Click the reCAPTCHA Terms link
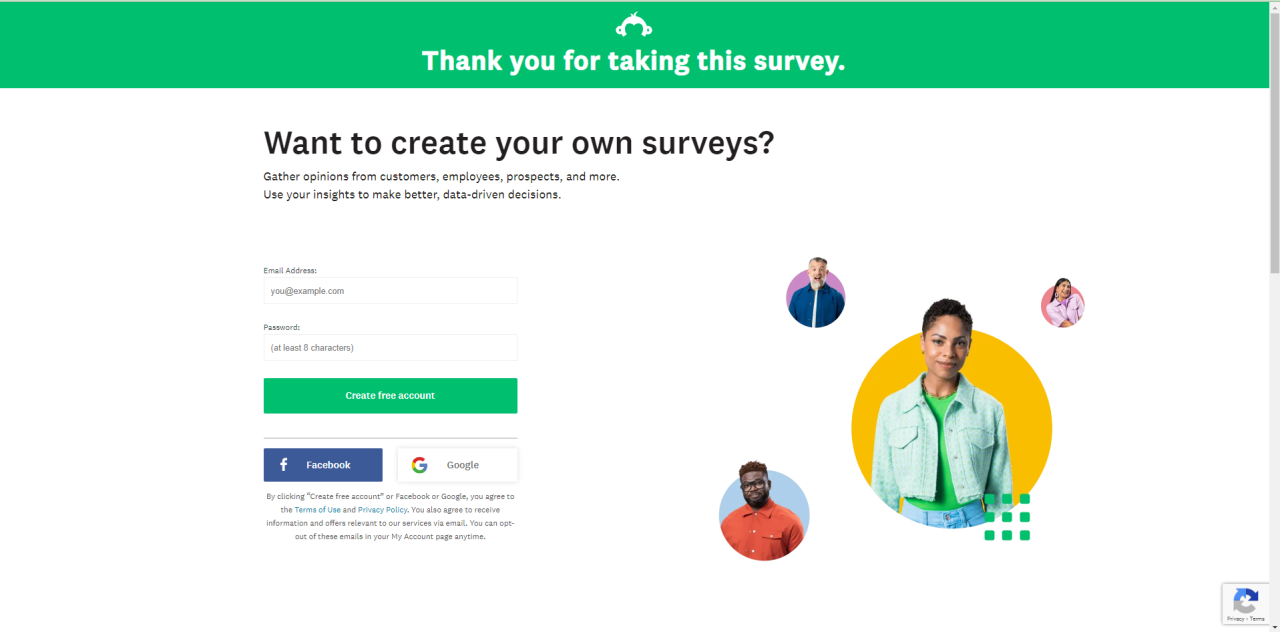1280x632 pixels. coord(1256,619)
